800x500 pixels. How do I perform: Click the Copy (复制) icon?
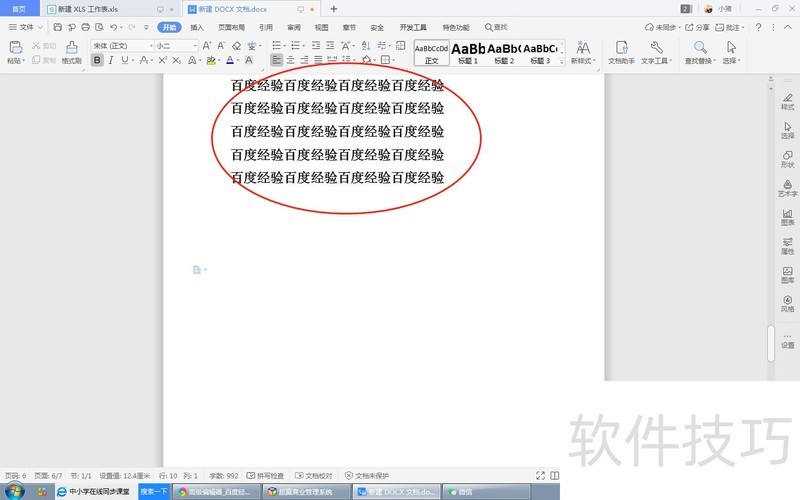[x=36, y=60]
